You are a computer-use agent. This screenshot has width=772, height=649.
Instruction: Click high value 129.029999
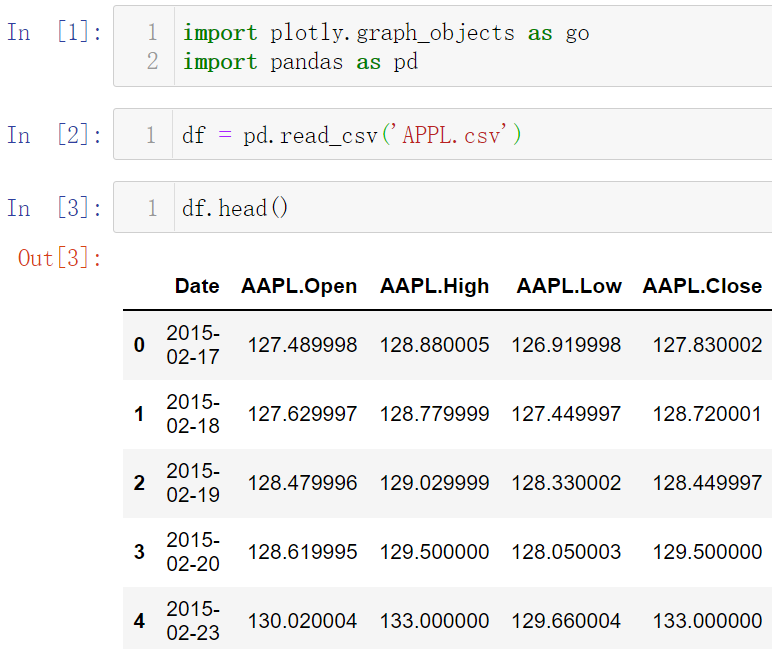(434, 483)
